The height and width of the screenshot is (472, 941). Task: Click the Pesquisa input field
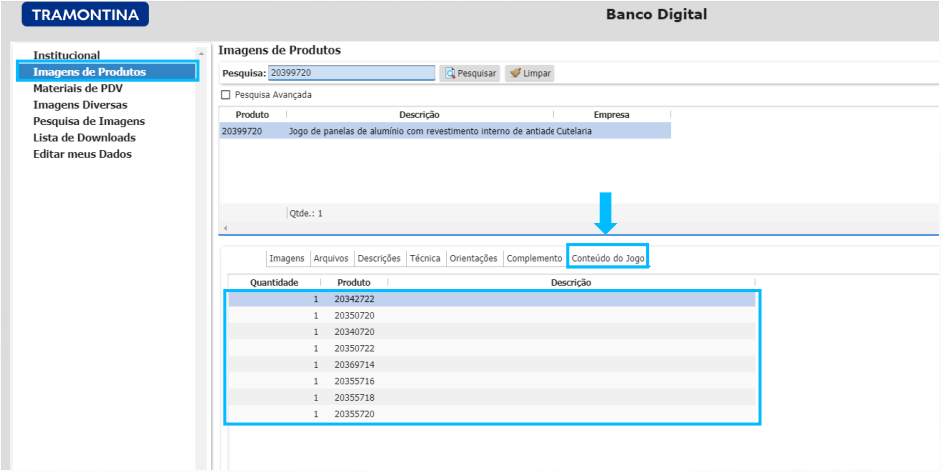(x=351, y=73)
